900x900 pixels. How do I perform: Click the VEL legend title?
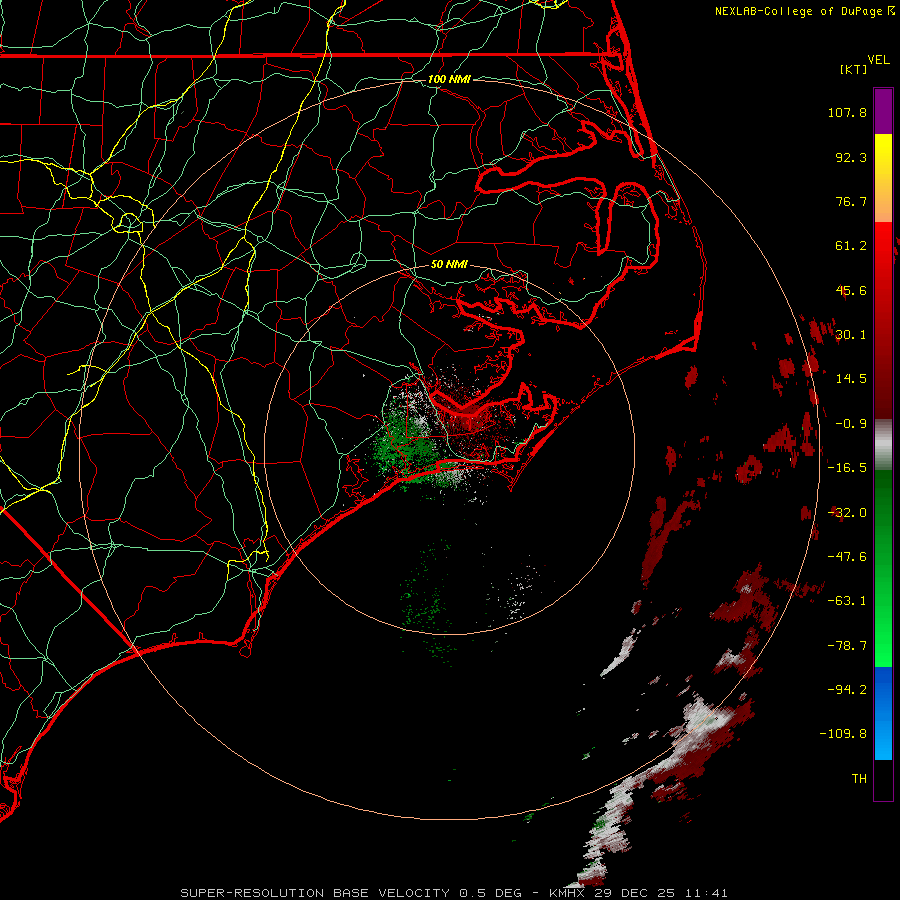click(x=878, y=60)
